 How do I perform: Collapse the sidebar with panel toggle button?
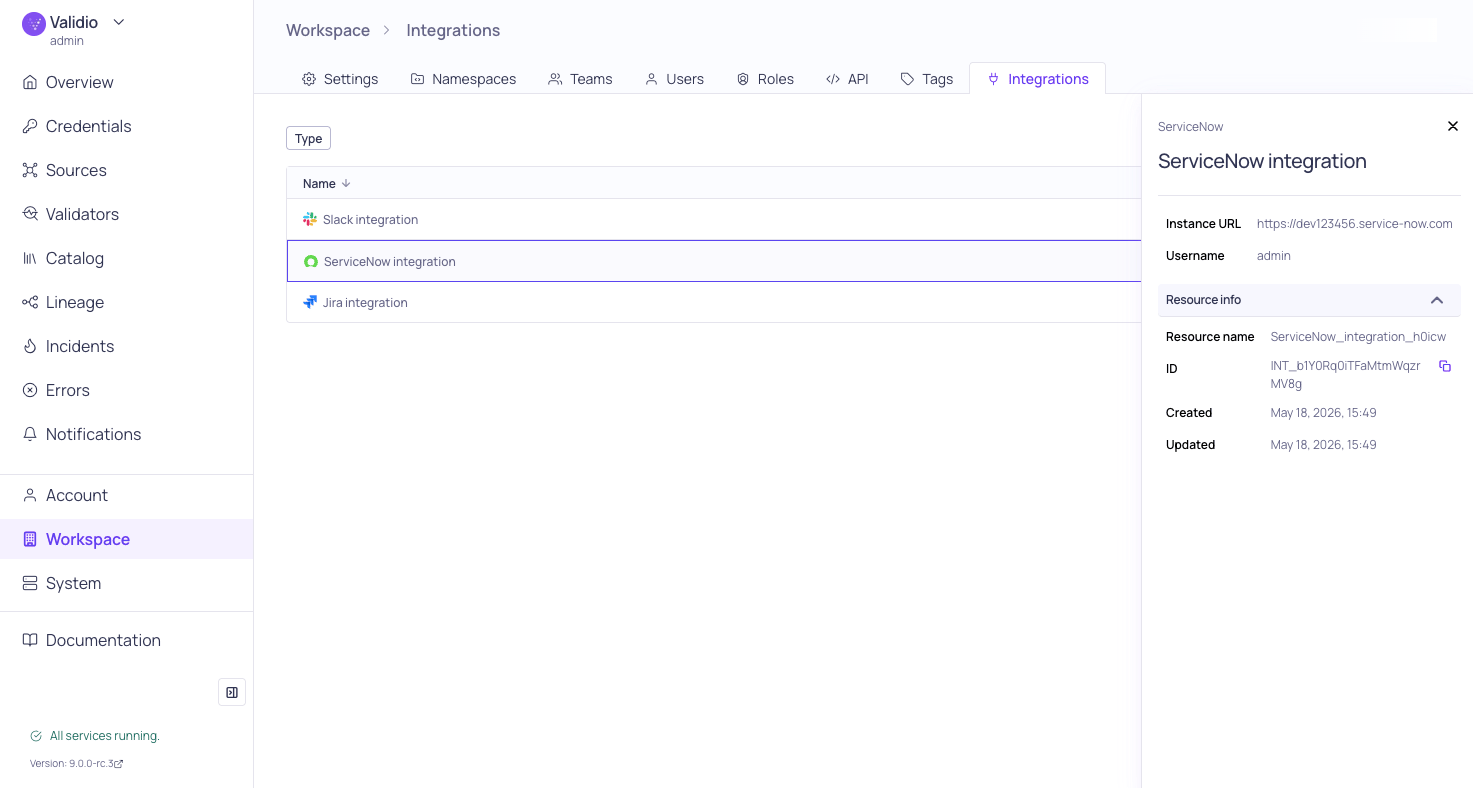click(x=232, y=692)
